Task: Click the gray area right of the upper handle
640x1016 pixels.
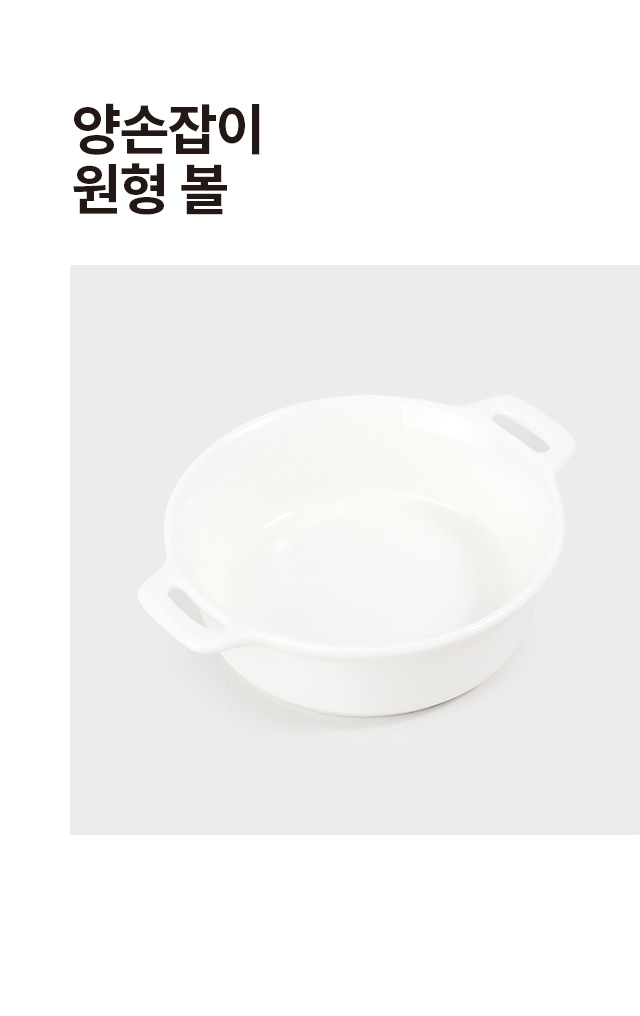Action: [x=608, y=441]
